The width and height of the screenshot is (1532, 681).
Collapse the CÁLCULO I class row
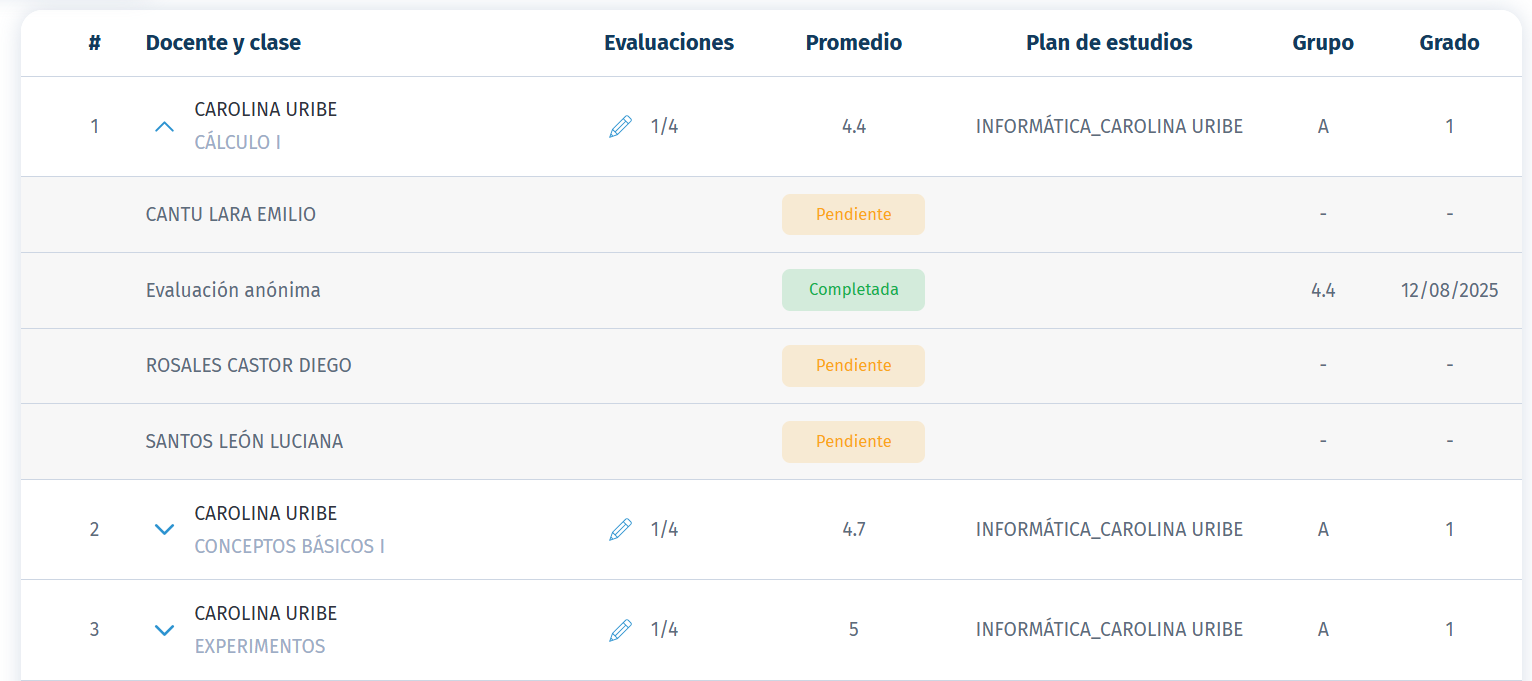[165, 127]
